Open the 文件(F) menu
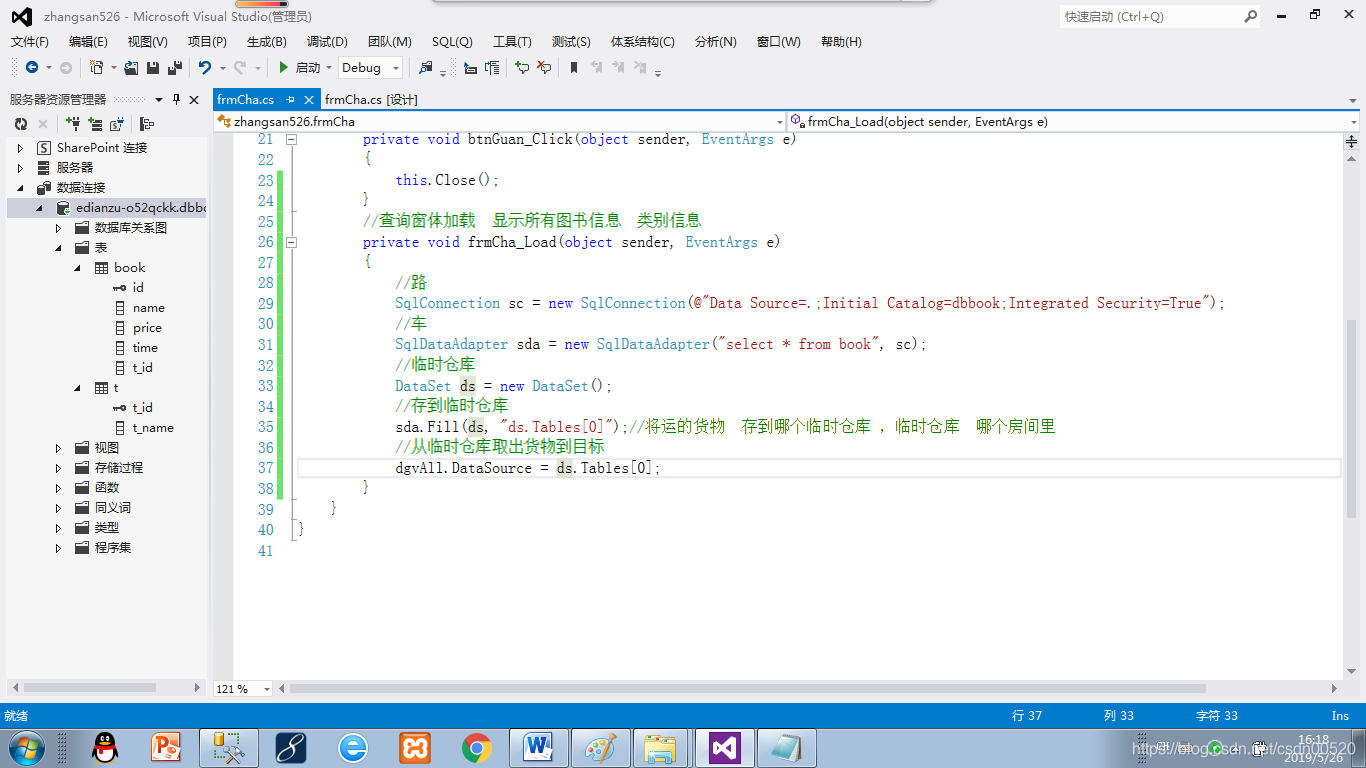The image size is (1366, 768). pyautogui.click(x=30, y=42)
